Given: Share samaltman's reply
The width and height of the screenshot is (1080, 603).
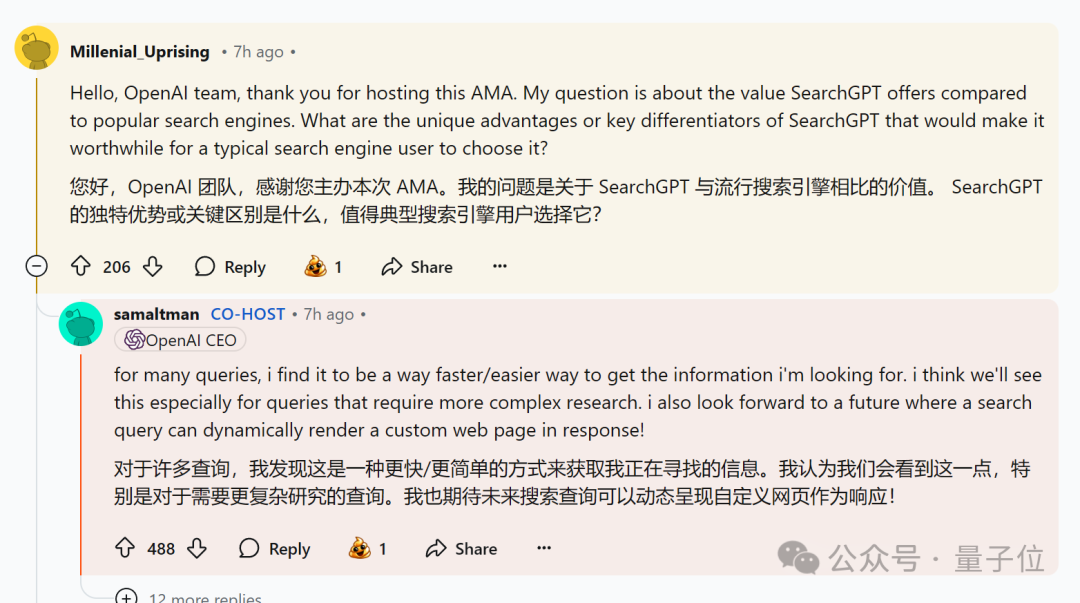Looking at the screenshot, I should point(461,548).
